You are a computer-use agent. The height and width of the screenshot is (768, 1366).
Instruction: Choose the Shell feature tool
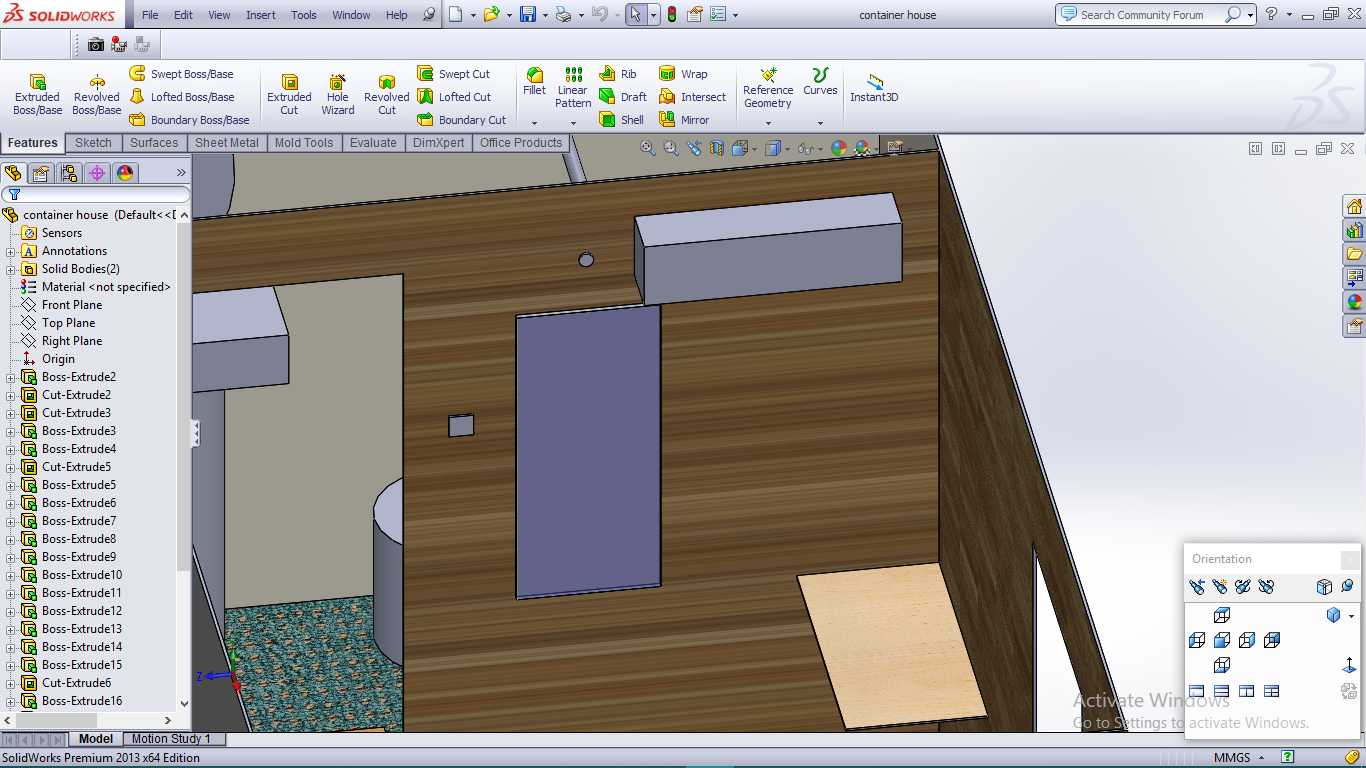pyautogui.click(x=621, y=120)
